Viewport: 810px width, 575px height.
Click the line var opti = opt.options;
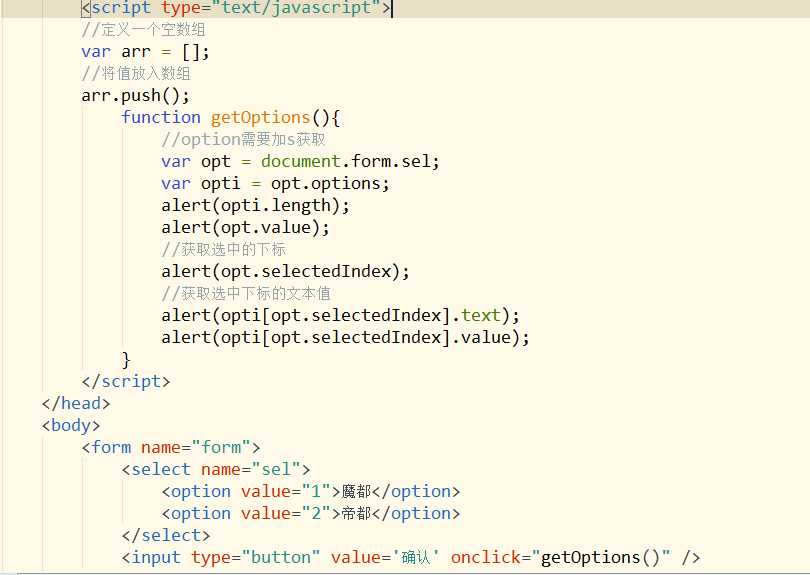(275, 183)
